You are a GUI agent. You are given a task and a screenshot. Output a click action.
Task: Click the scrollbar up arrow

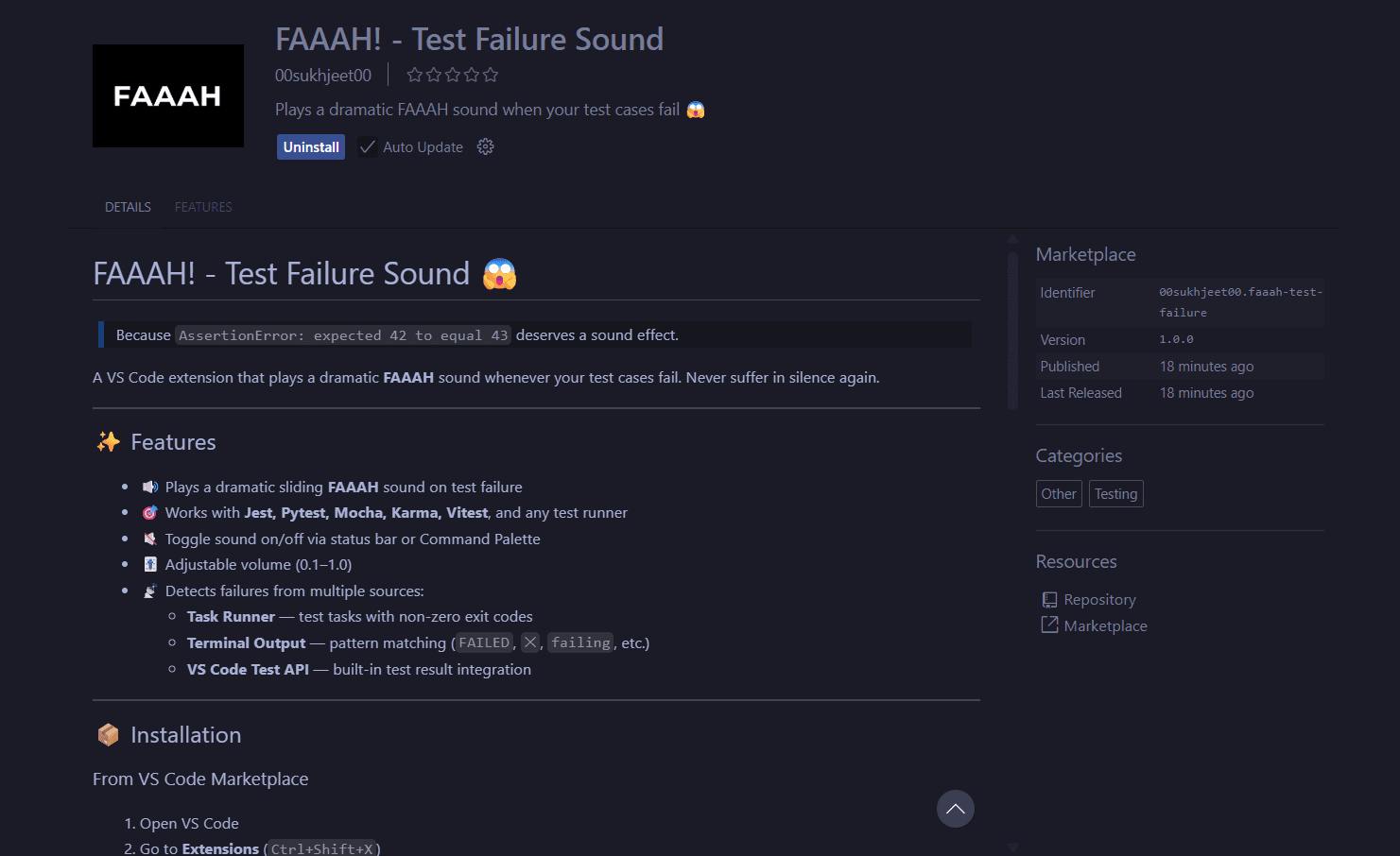(x=1012, y=240)
